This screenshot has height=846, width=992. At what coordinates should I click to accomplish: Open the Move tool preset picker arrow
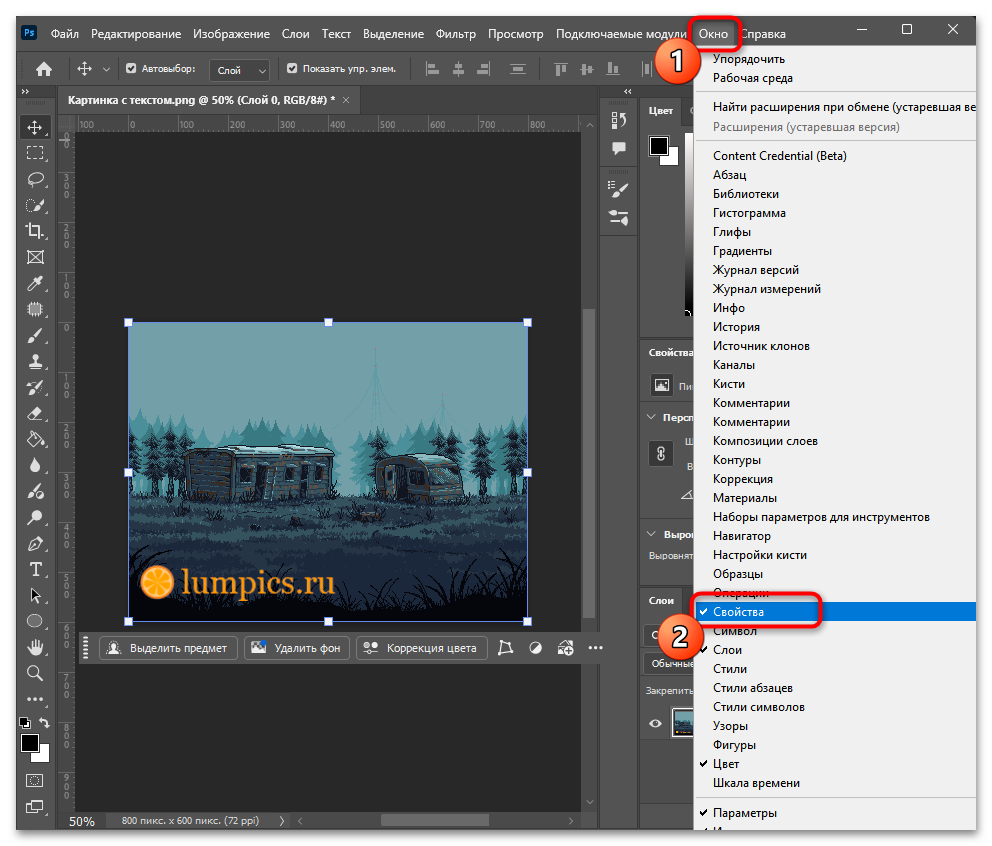pyautogui.click(x=106, y=69)
